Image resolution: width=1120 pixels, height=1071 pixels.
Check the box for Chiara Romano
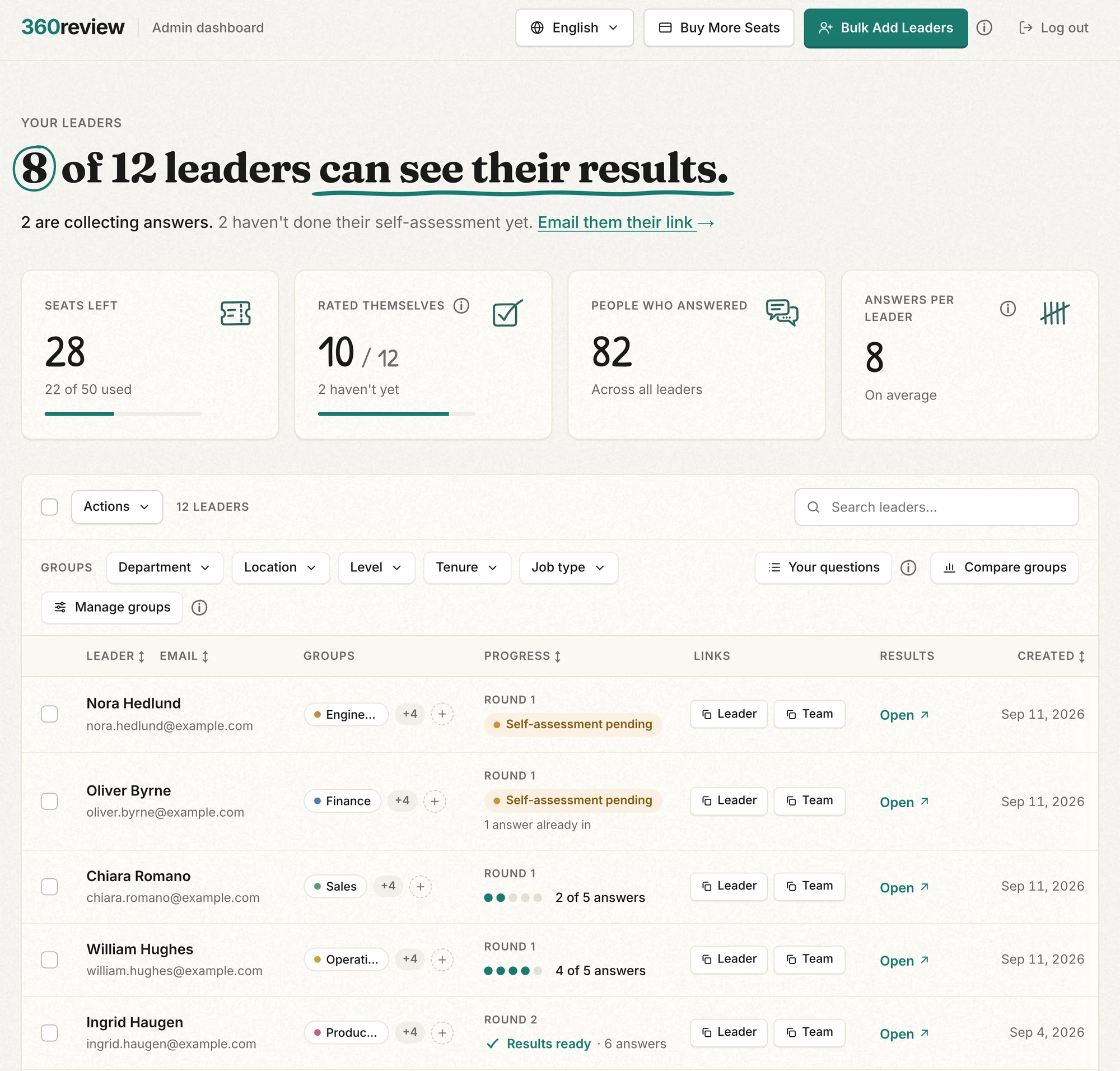point(50,887)
